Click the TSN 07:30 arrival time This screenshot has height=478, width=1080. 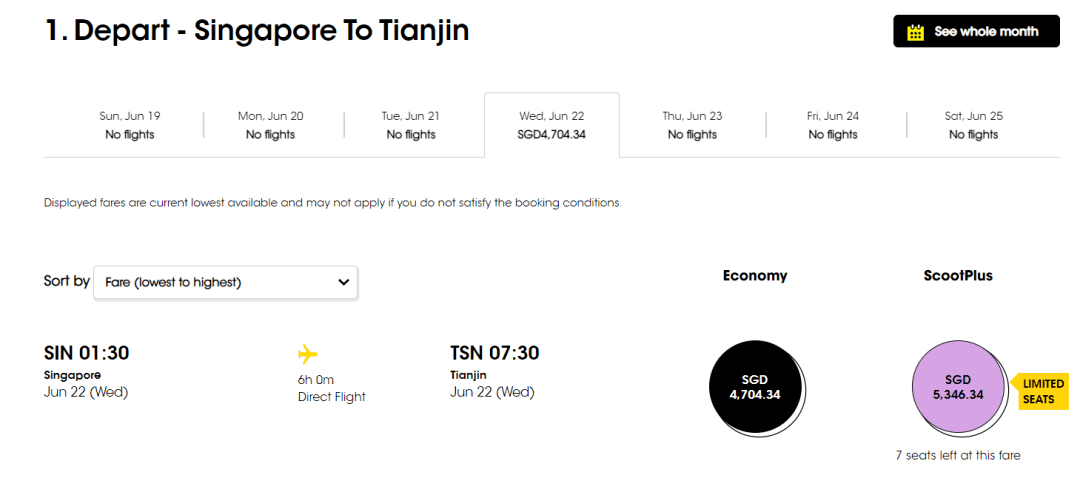(x=495, y=353)
